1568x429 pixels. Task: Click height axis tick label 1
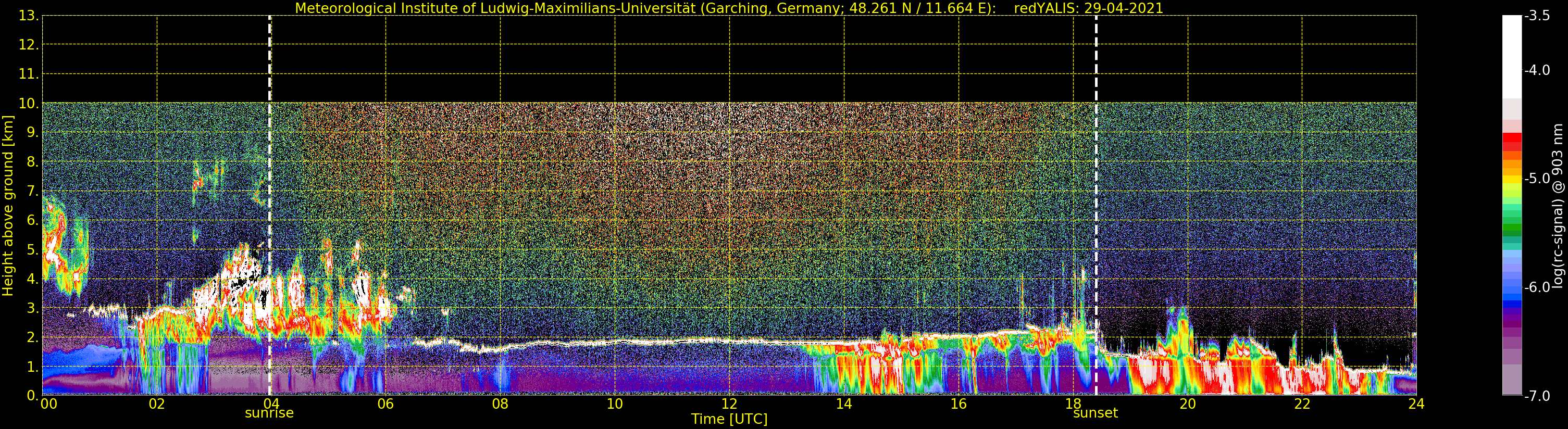tap(32, 367)
